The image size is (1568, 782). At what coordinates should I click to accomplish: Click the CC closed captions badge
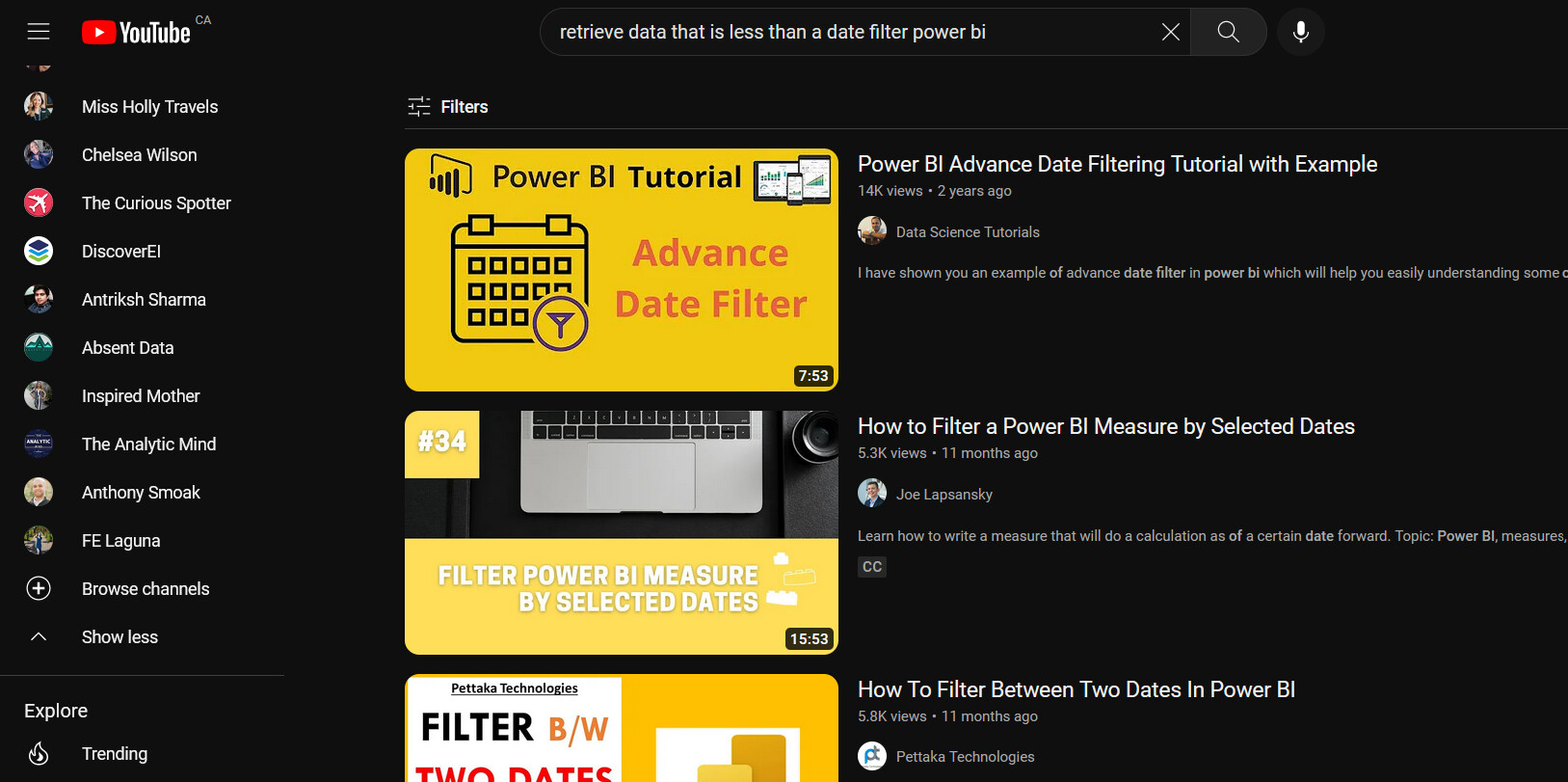tap(871, 567)
